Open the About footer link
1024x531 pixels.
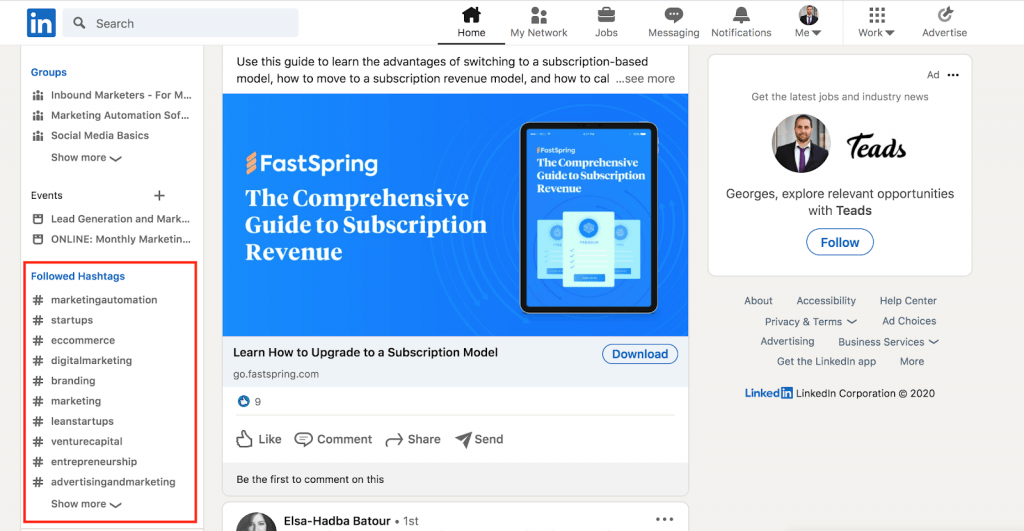coord(758,300)
